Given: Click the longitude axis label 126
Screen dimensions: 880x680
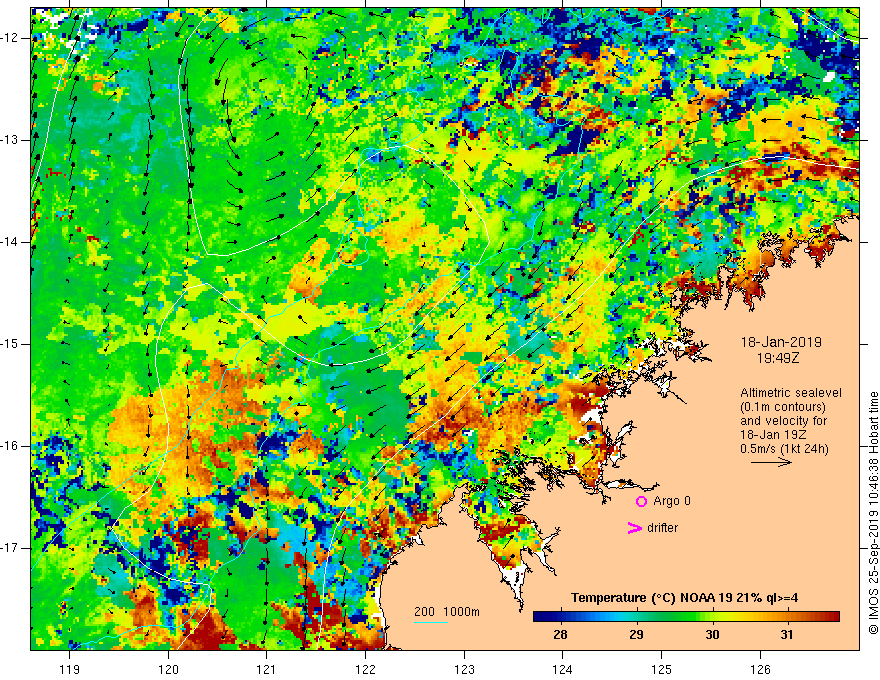Looking at the screenshot, I should pos(760,669).
